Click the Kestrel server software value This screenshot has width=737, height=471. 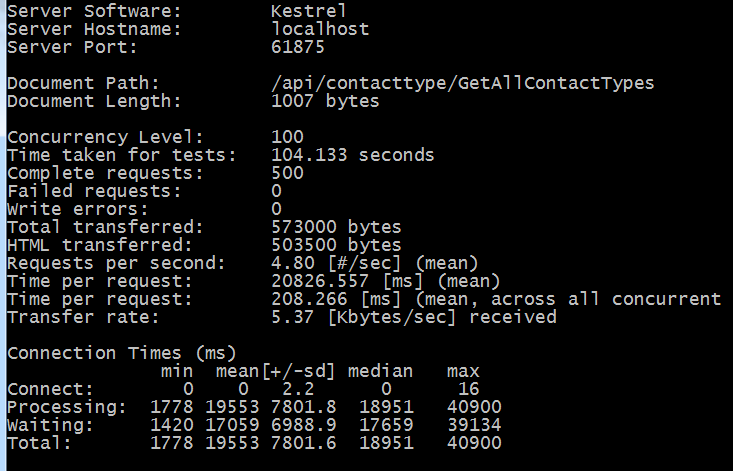click(308, 11)
